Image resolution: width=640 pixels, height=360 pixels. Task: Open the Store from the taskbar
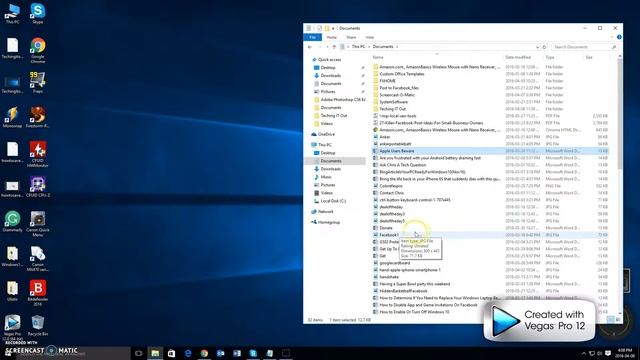(x=171, y=353)
